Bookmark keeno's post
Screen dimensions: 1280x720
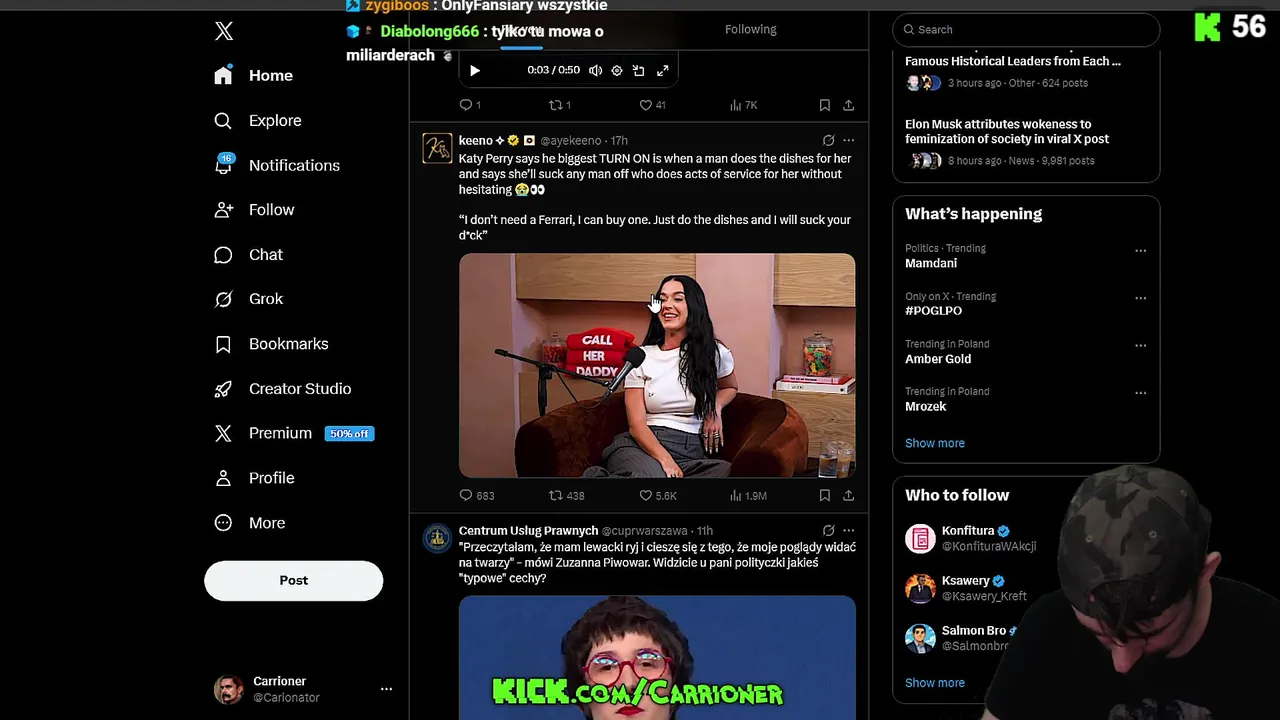(x=824, y=496)
